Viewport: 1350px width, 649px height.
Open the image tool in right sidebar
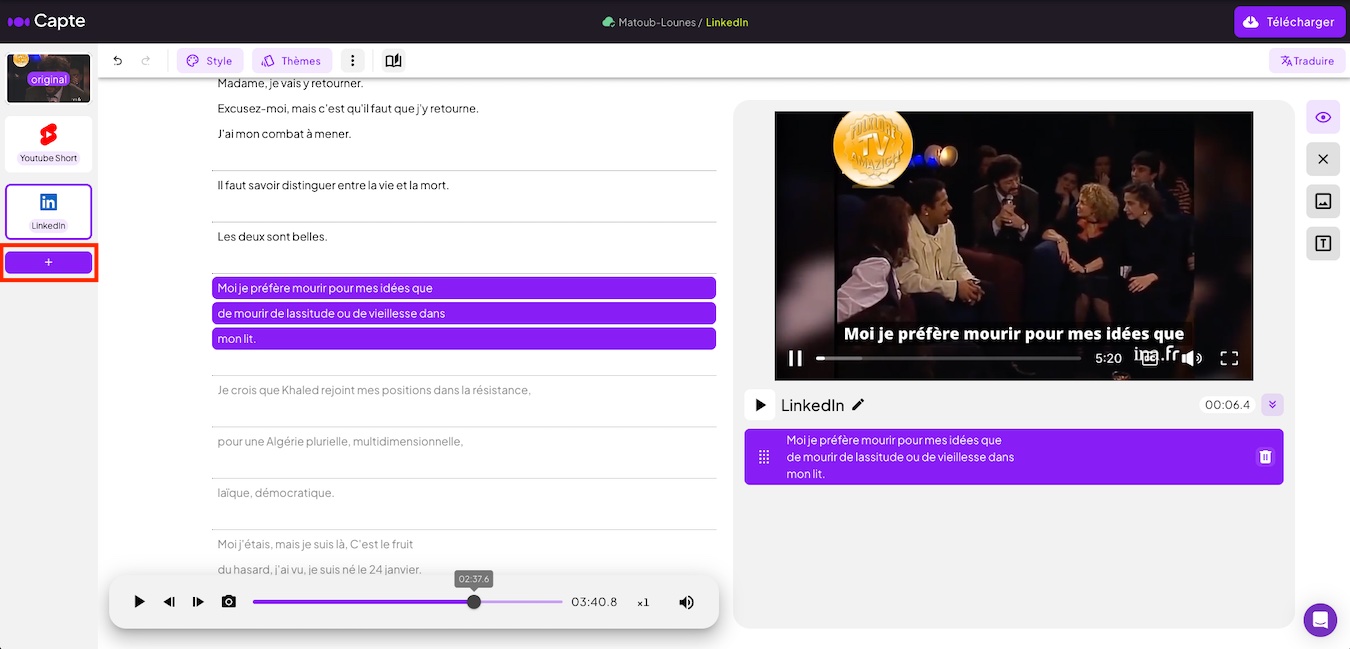1323,201
